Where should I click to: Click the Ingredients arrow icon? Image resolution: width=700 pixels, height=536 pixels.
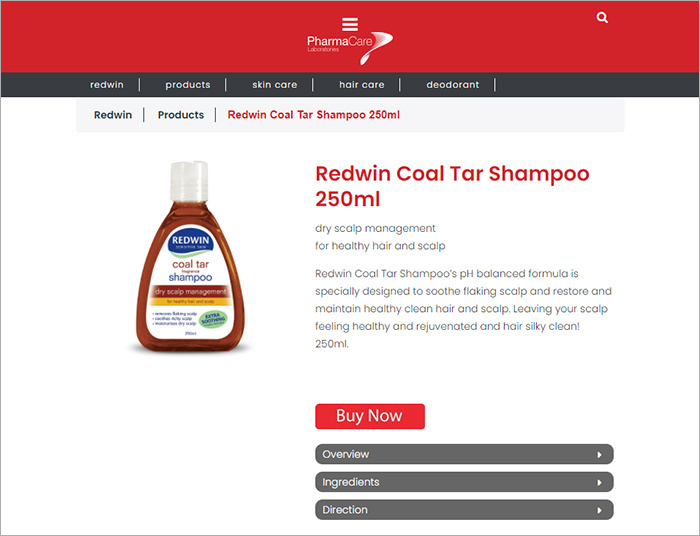pos(599,482)
